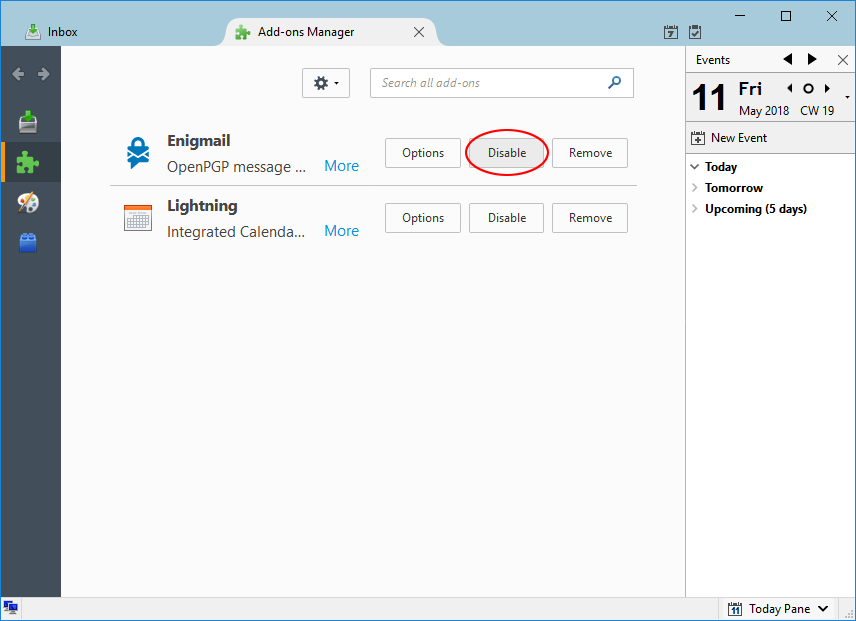Maximize the Thunderbird window
Viewport: 856px width, 621px height.
click(786, 16)
